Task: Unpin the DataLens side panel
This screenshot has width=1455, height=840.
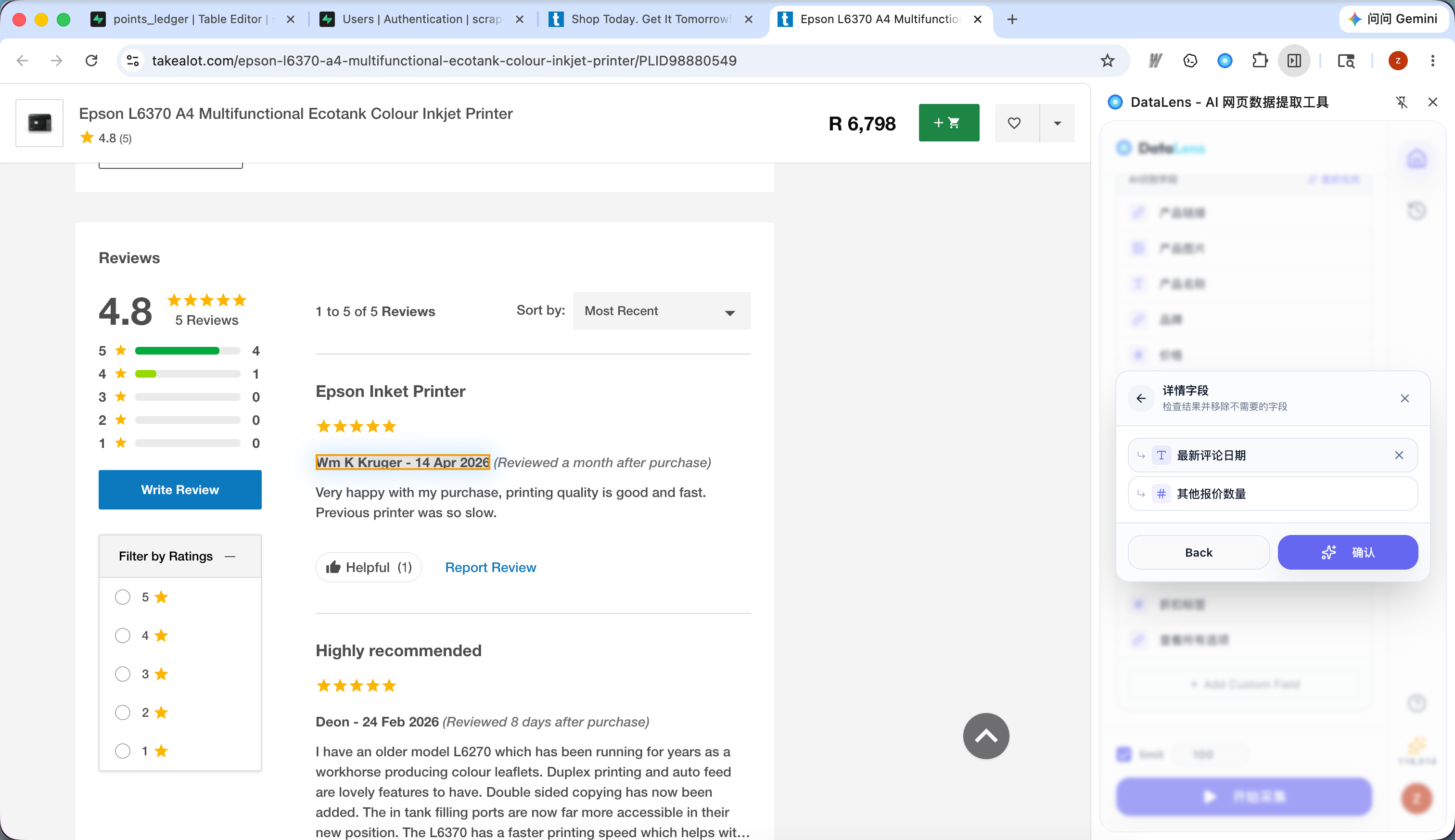Action: (x=1401, y=102)
